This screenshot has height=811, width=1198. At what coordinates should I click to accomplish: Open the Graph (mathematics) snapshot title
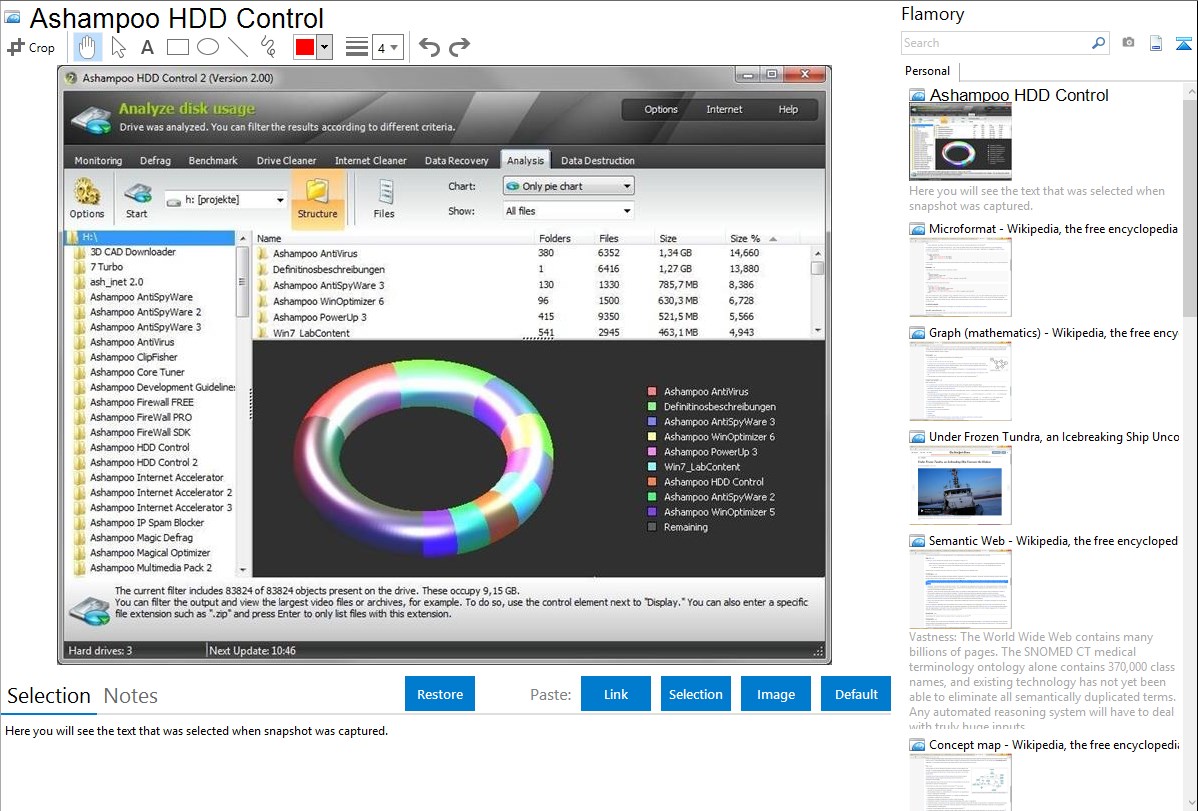point(1054,333)
